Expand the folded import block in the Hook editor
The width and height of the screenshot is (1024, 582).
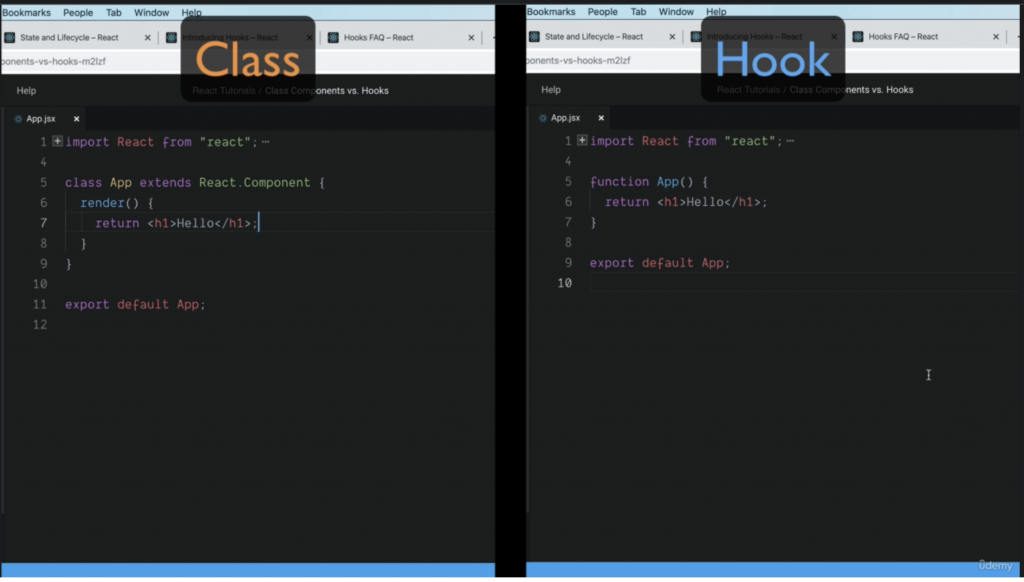(582, 140)
